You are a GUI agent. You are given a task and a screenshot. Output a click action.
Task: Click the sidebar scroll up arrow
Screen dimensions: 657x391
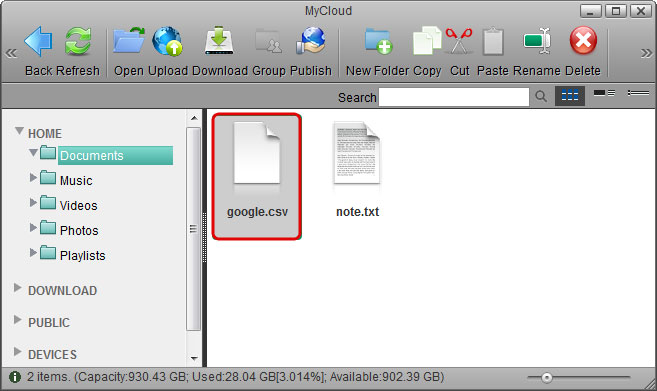coord(194,118)
